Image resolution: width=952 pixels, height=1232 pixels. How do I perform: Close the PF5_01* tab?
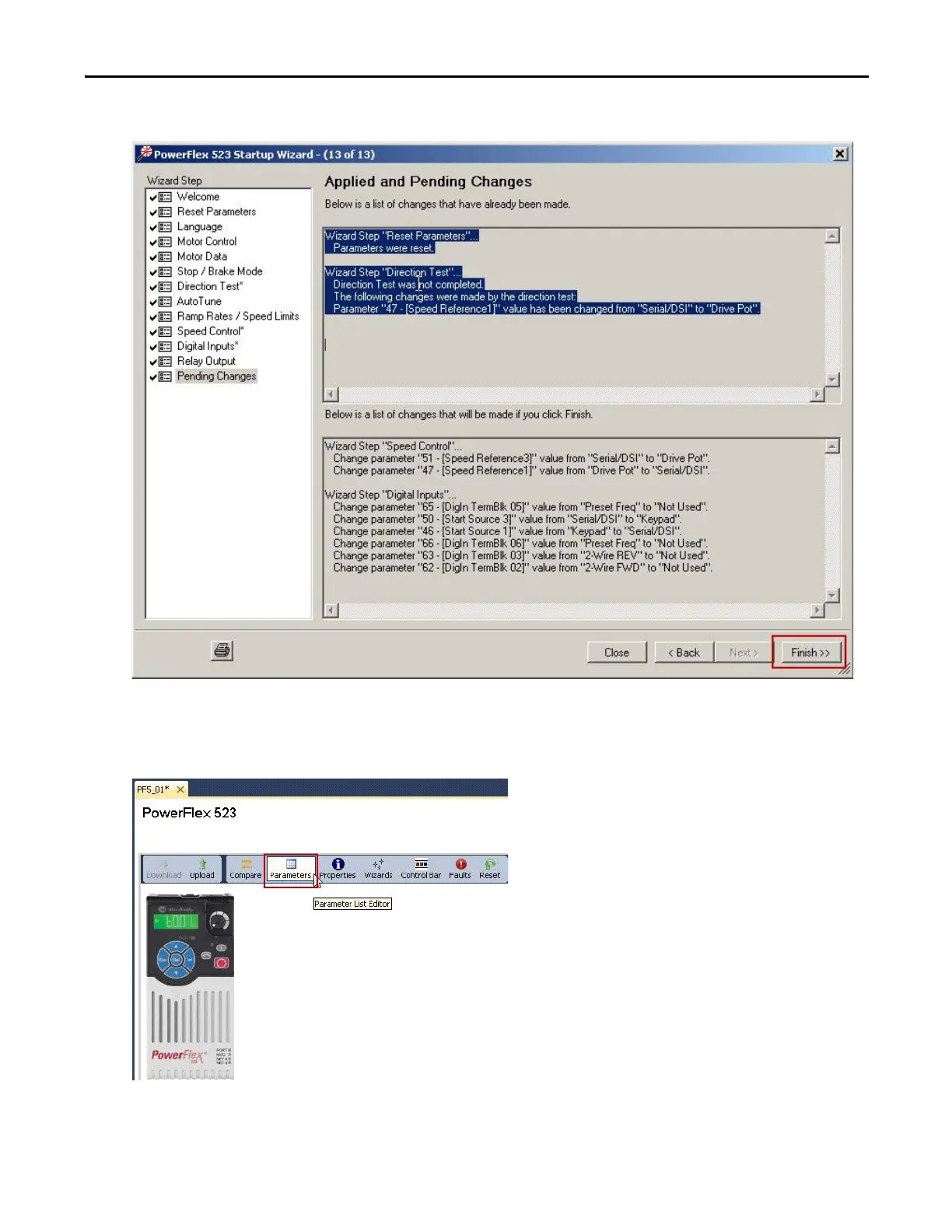[x=180, y=789]
